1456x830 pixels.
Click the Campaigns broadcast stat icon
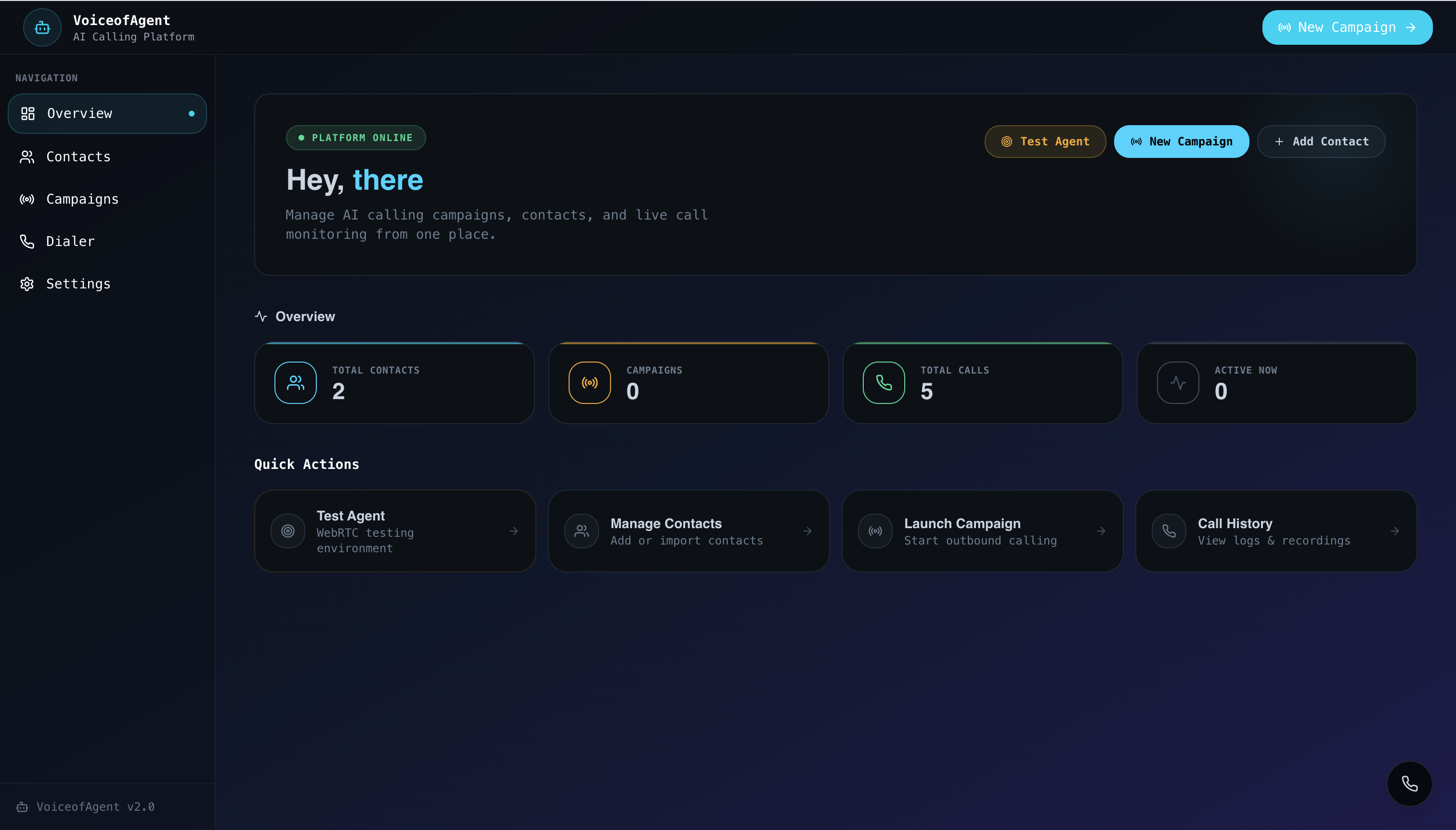click(x=589, y=383)
